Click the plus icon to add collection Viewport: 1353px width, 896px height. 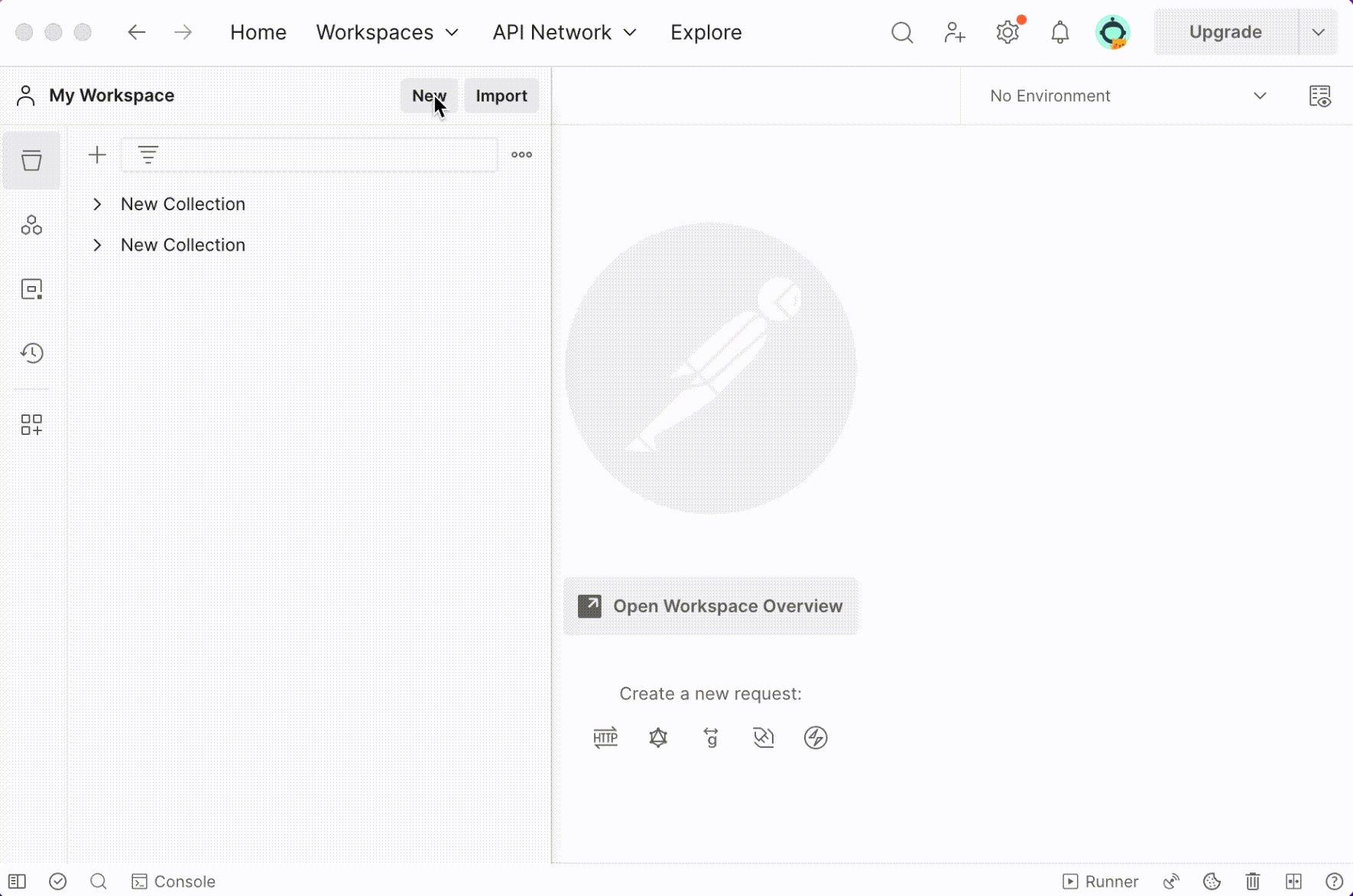coord(97,155)
